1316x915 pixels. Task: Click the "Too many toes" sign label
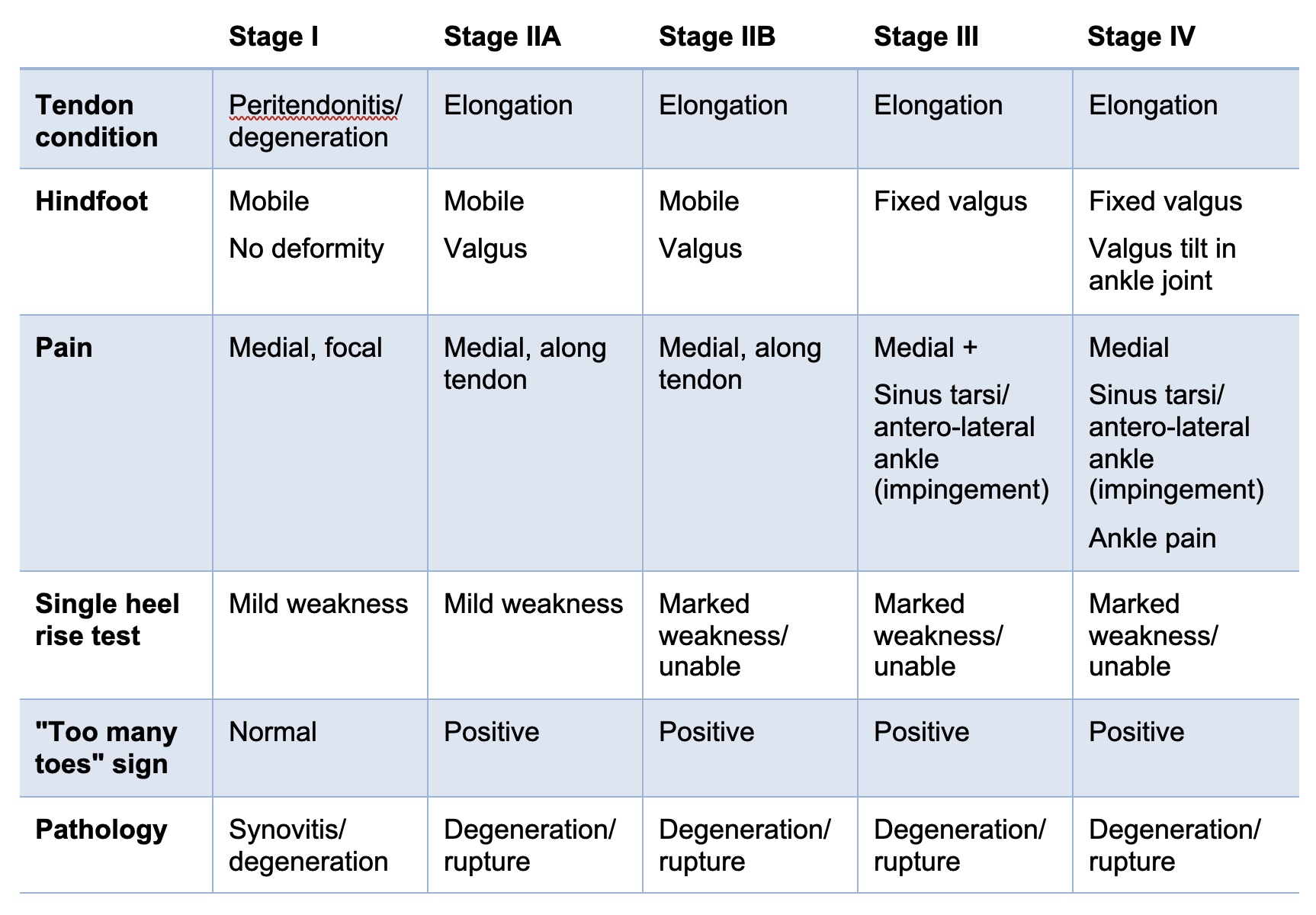tap(106, 748)
